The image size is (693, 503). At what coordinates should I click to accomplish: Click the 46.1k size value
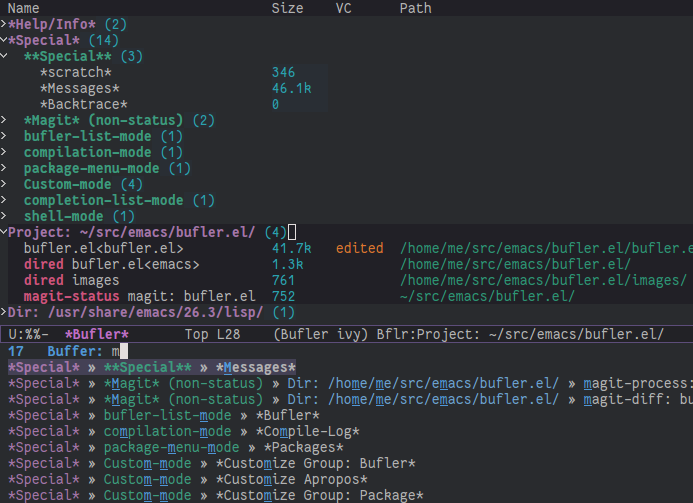tap(292, 88)
